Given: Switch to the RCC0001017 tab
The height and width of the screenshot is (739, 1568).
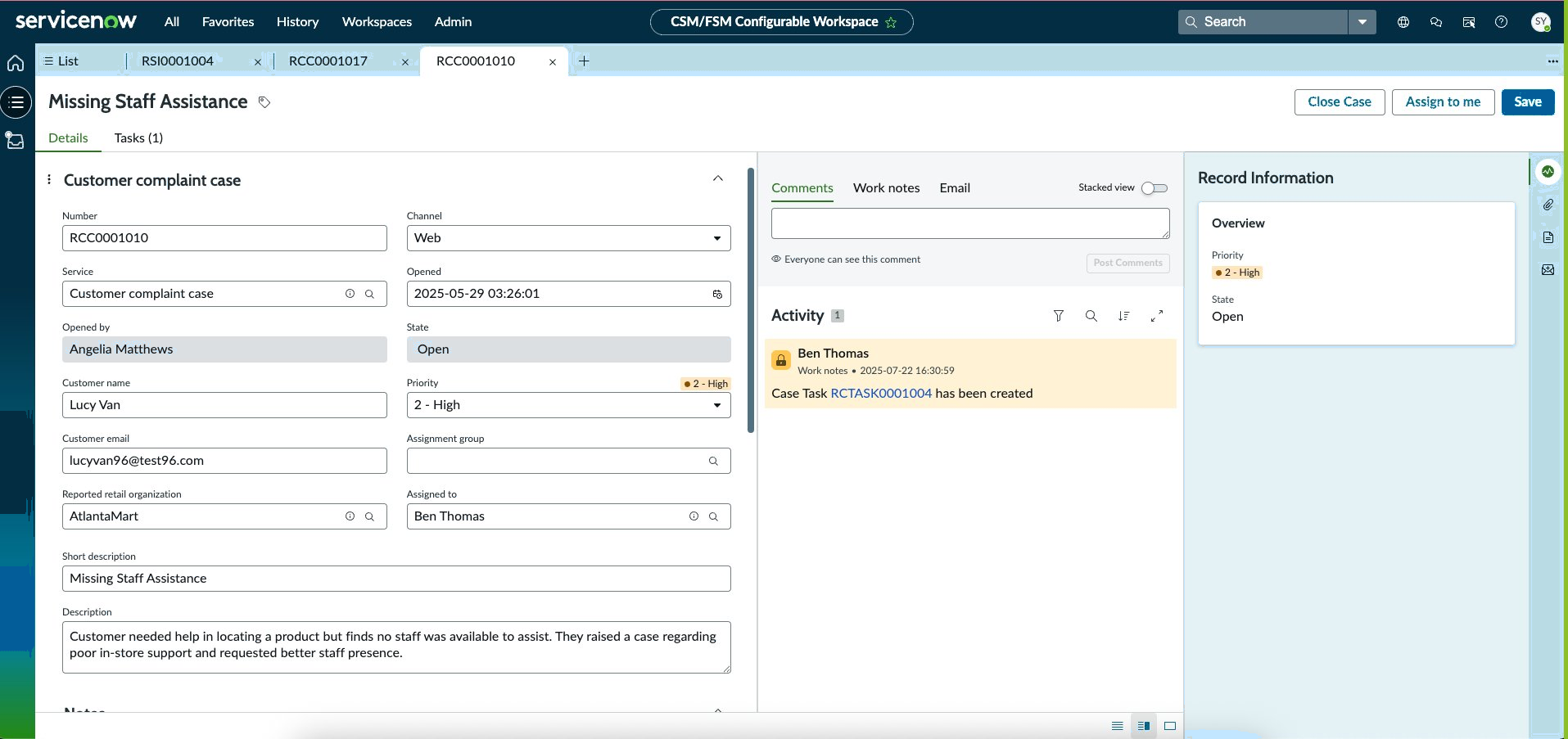Looking at the screenshot, I should point(328,61).
